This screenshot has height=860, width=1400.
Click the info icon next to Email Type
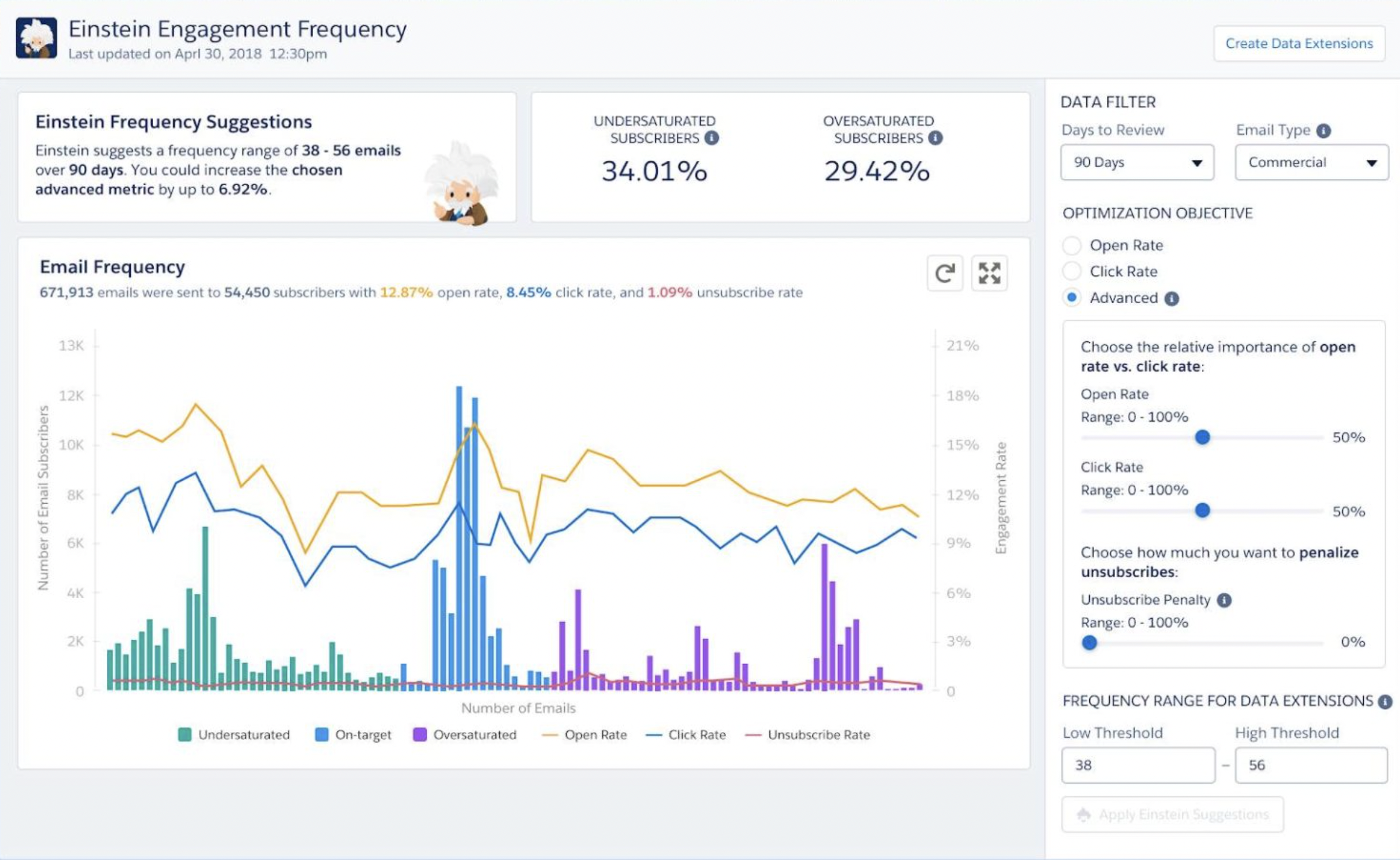point(1323,130)
